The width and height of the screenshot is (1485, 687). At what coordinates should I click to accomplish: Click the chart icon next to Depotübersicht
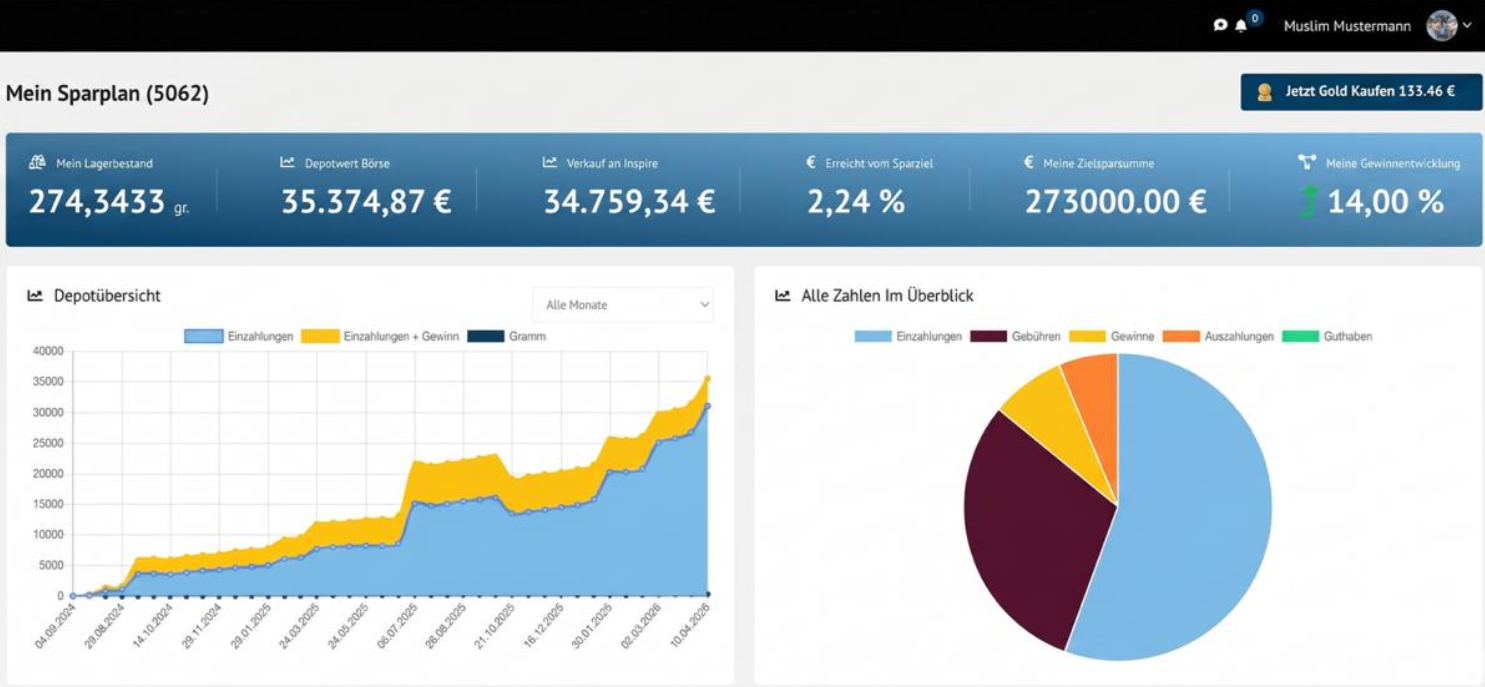click(x=36, y=296)
